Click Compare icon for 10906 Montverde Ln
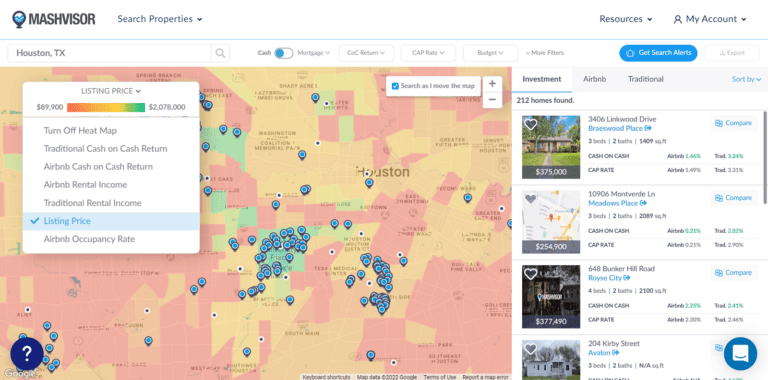 point(719,198)
